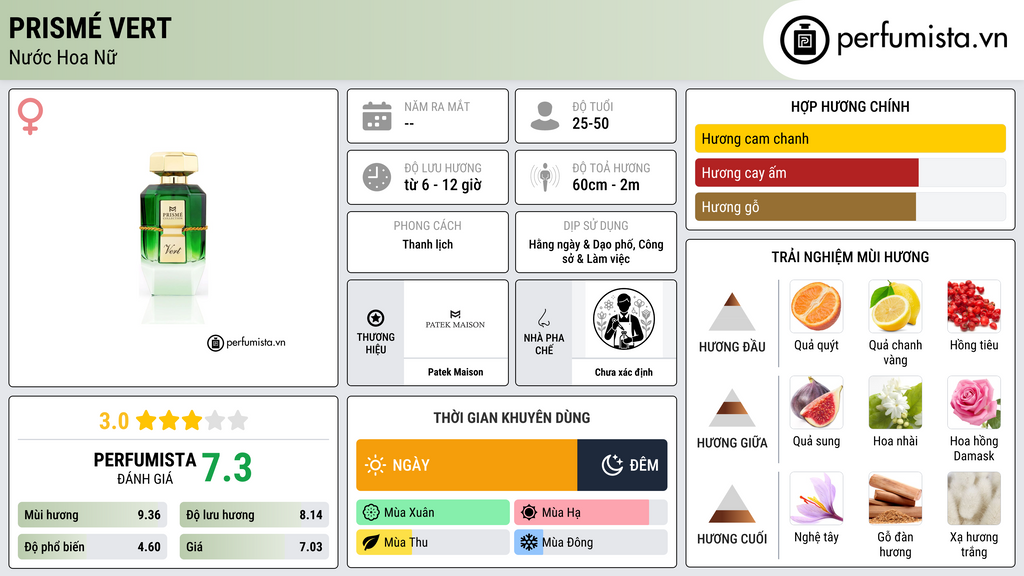Click the perfumista.vn watermark under bottle

coord(246,342)
